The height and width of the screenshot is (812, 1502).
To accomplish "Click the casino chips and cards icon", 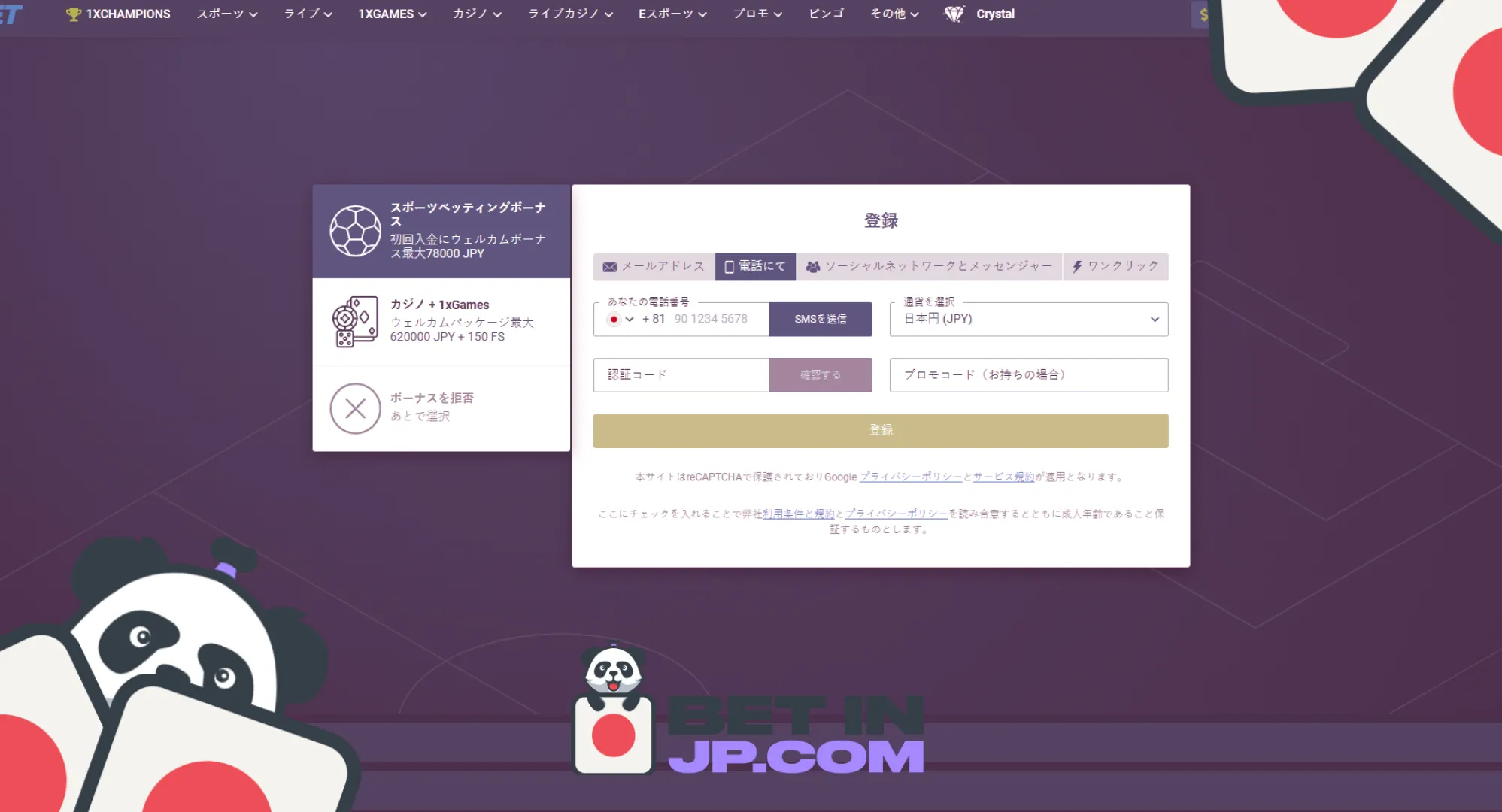I will pyautogui.click(x=355, y=322).
